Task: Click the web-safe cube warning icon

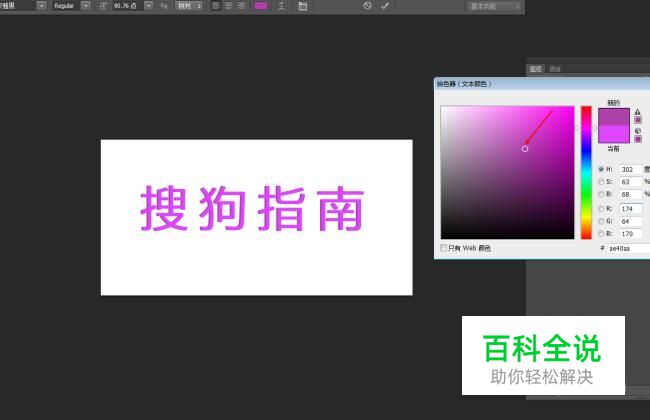Action: pos(638,131)
